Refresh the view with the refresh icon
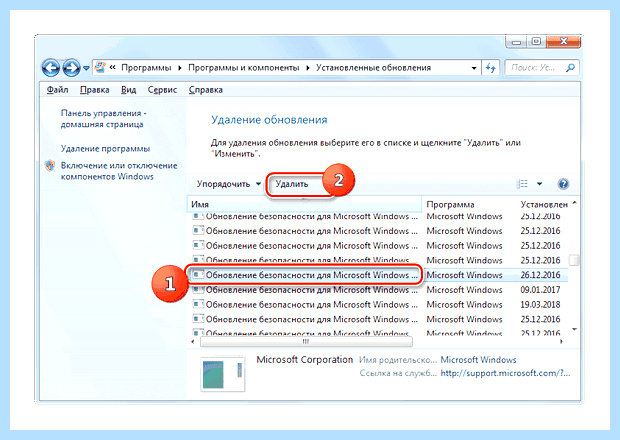The height and width of the screenshot is (440, 620). 491,68
